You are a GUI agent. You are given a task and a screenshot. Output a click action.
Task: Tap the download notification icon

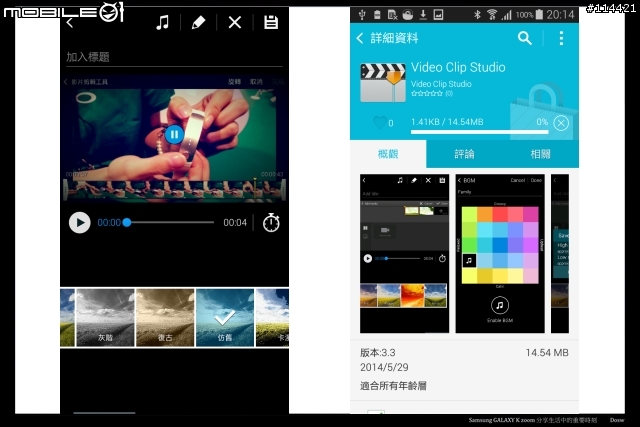(x=423, y=15)
